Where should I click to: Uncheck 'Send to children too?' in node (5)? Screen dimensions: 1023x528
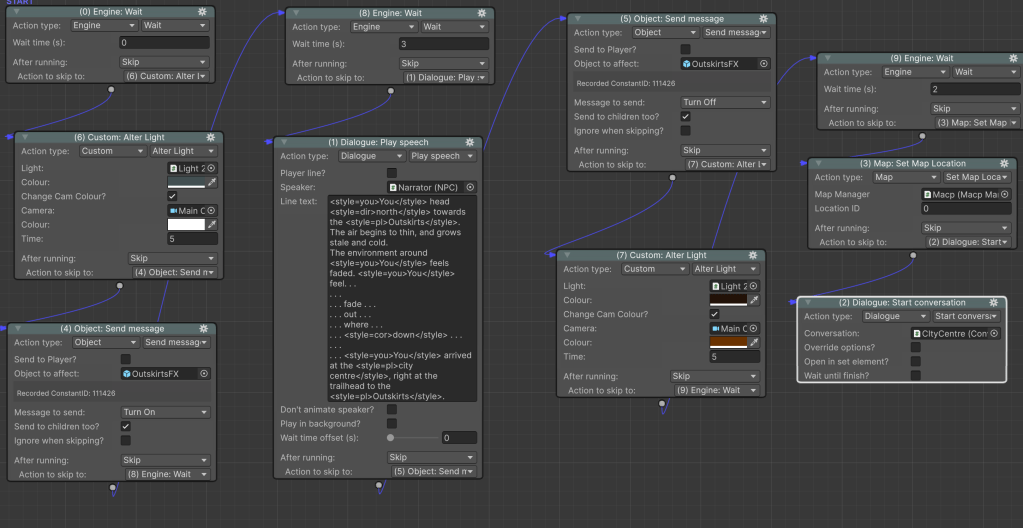click(685, 116)
